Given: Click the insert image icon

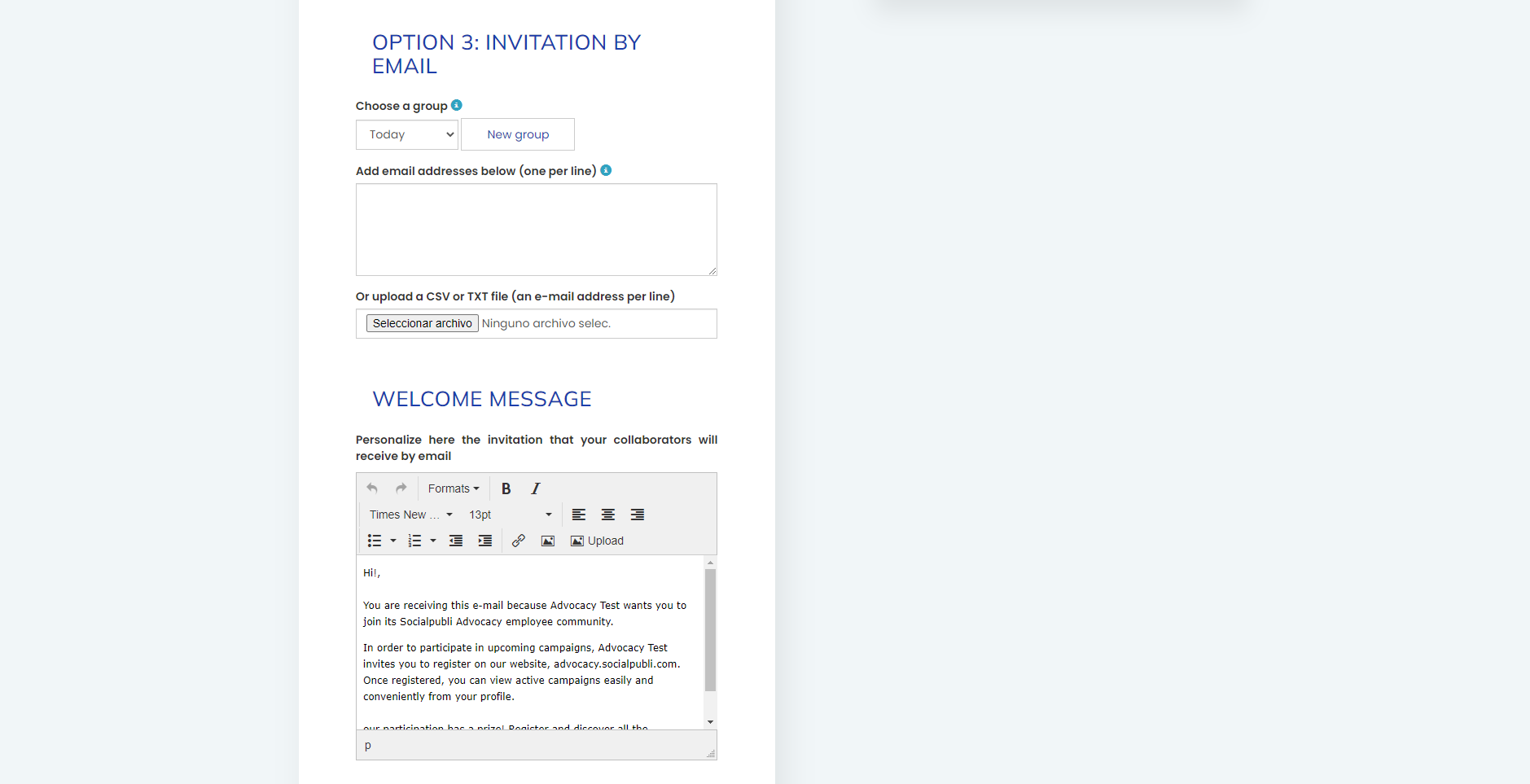Looking at the screenshot, I should 548,541.
